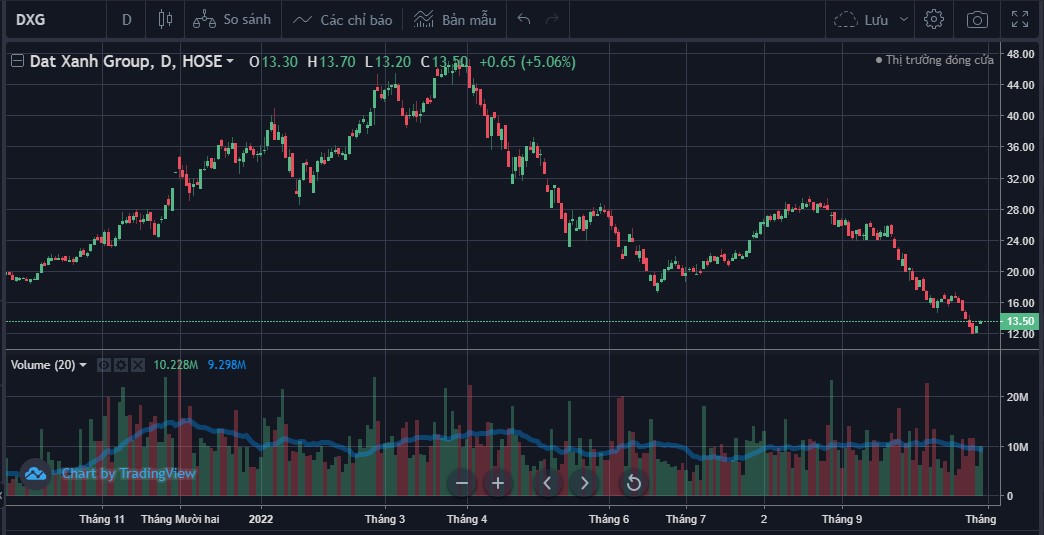
Task: Open the candlestick chart style selector
Action: point(166,19)
